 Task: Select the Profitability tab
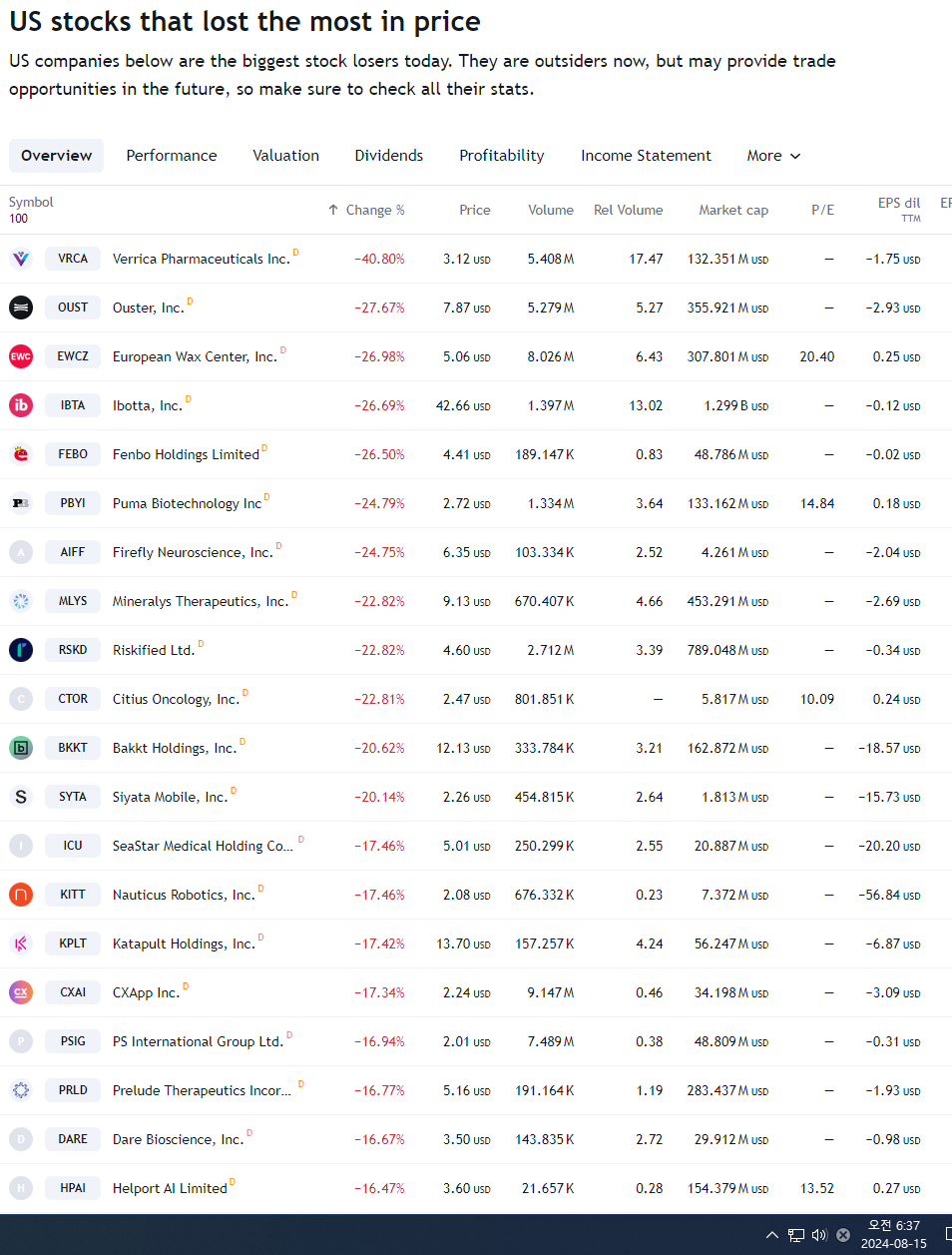click(x=502, y=156)
